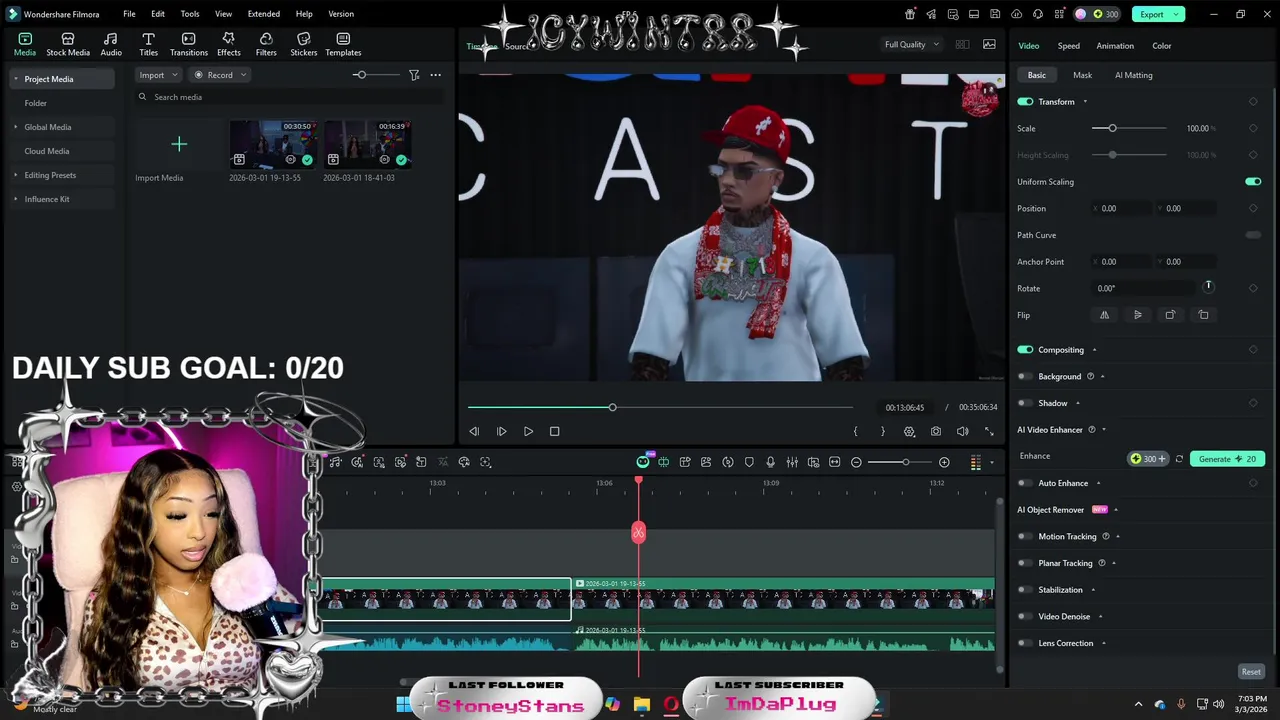Viewport: 1280px width, 720px height.
Task: Zoom in the timeline with plus
Action: pyautogui.click(x=944, y=462)
